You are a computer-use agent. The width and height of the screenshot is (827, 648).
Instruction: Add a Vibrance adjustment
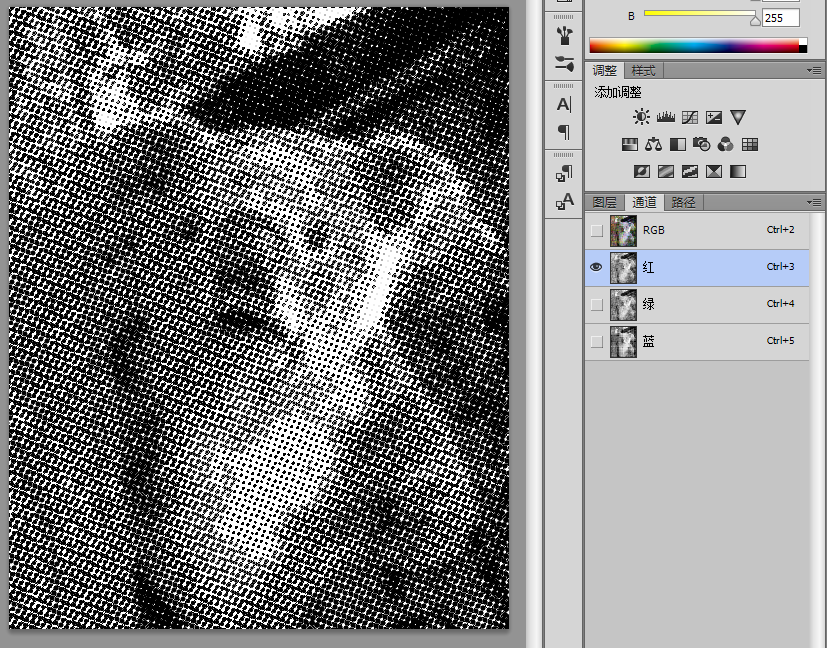click(x=738, y=117)
